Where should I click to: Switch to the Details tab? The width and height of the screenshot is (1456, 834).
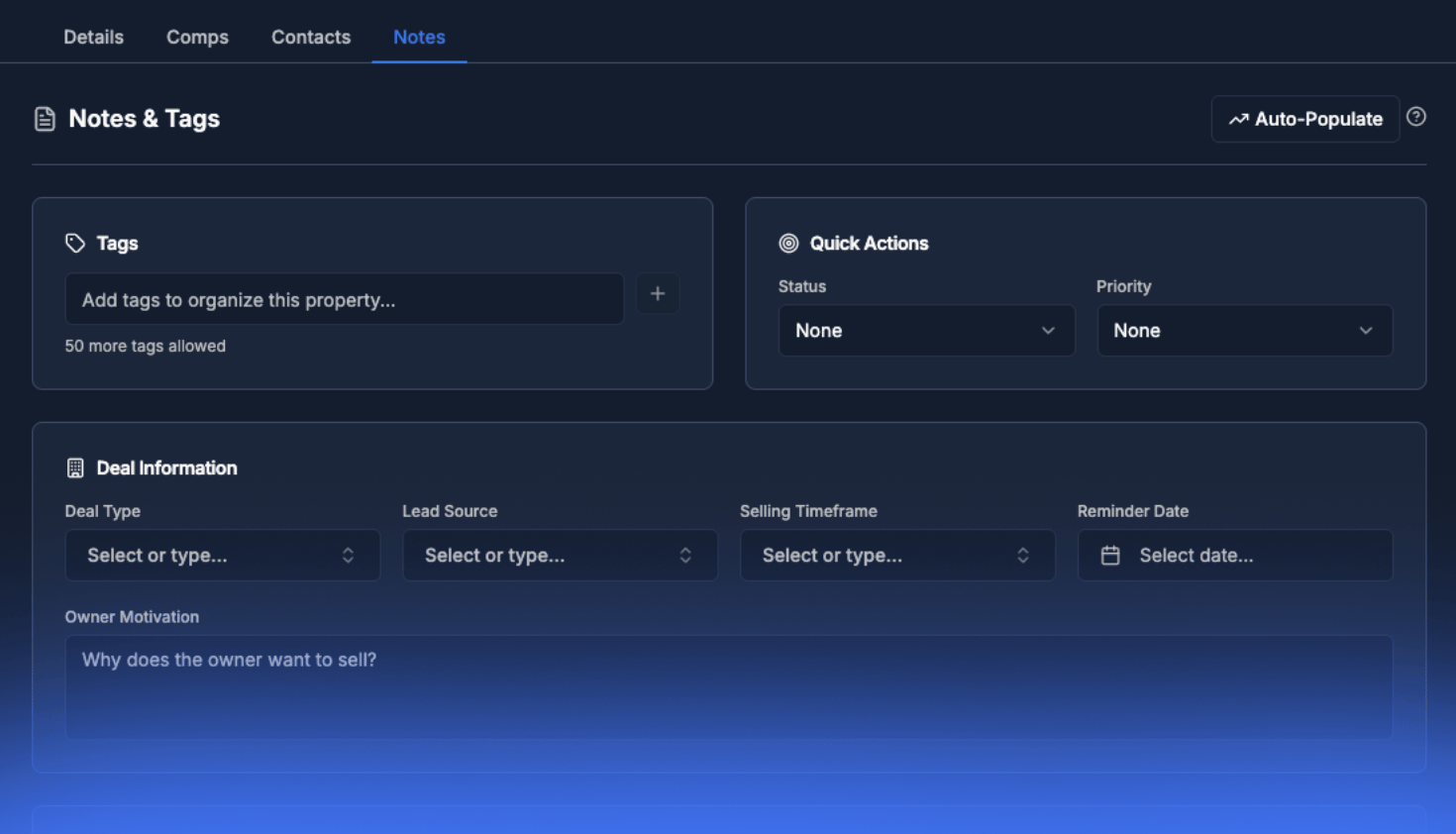click(x=94, y=38)
